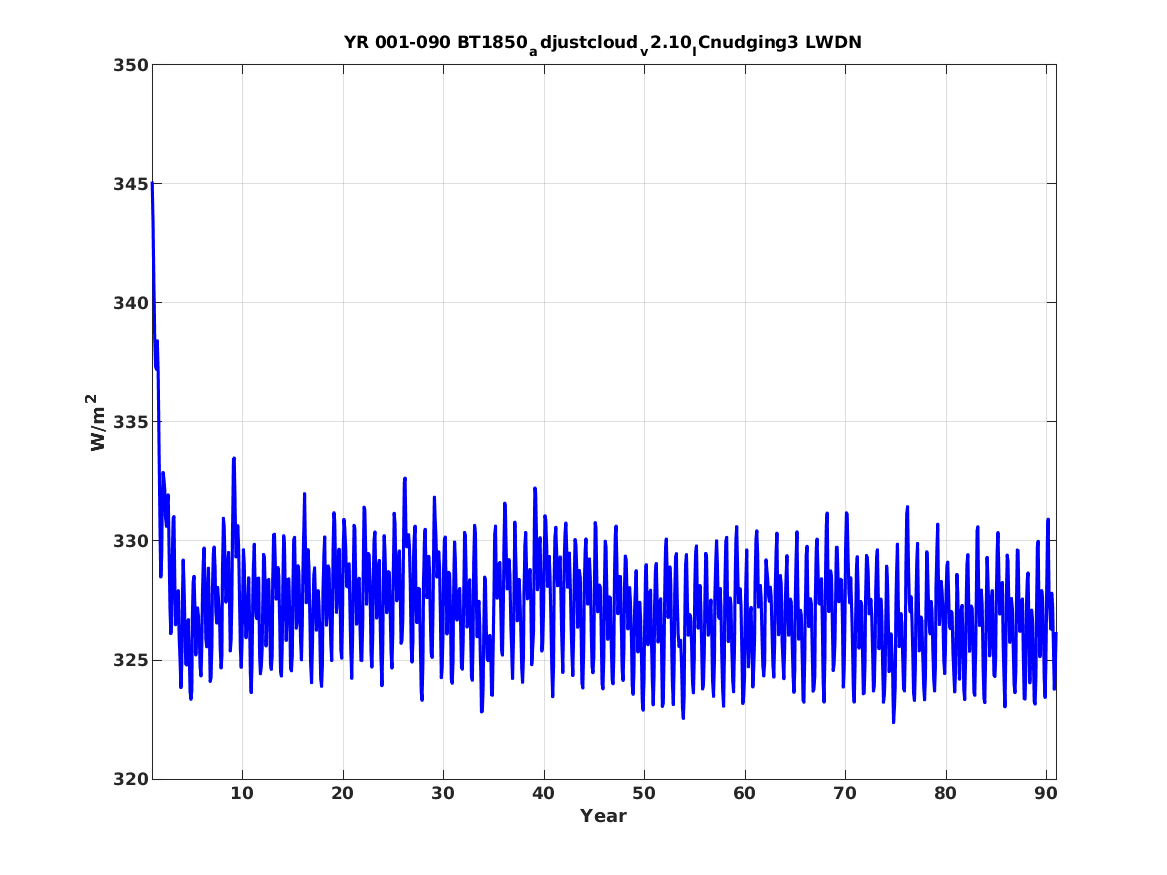The height and width of the screenshot is (875, 1167).
Task: Click x-axis tick label 90
Action: [x=1046, y=794]
